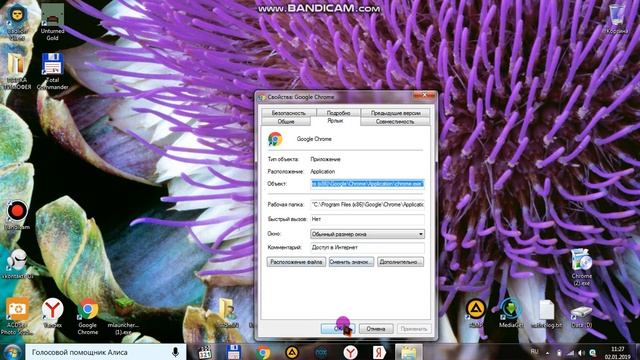Click the Применить button
Image resolution: width=640 pixels, height=360 pixels.
413,329
